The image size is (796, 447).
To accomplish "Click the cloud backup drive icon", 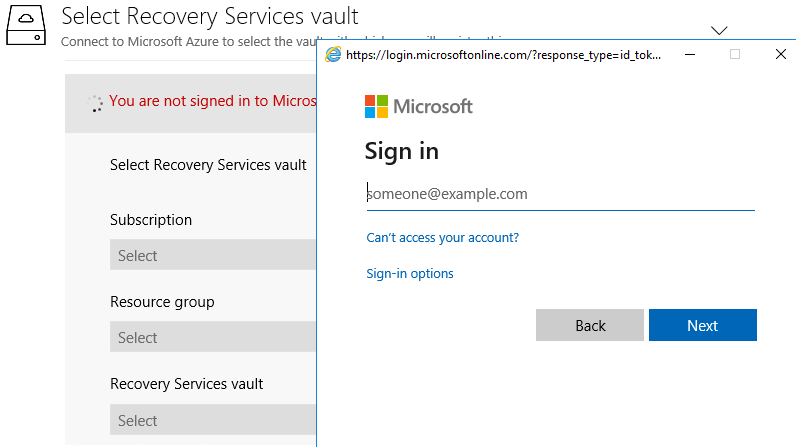I will click(x=26, y=25).
